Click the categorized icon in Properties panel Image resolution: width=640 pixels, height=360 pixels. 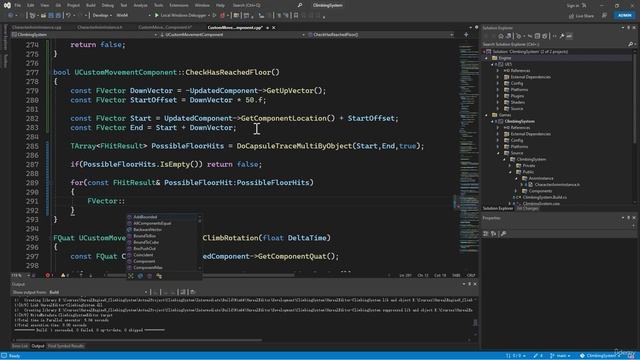(485, 233)
